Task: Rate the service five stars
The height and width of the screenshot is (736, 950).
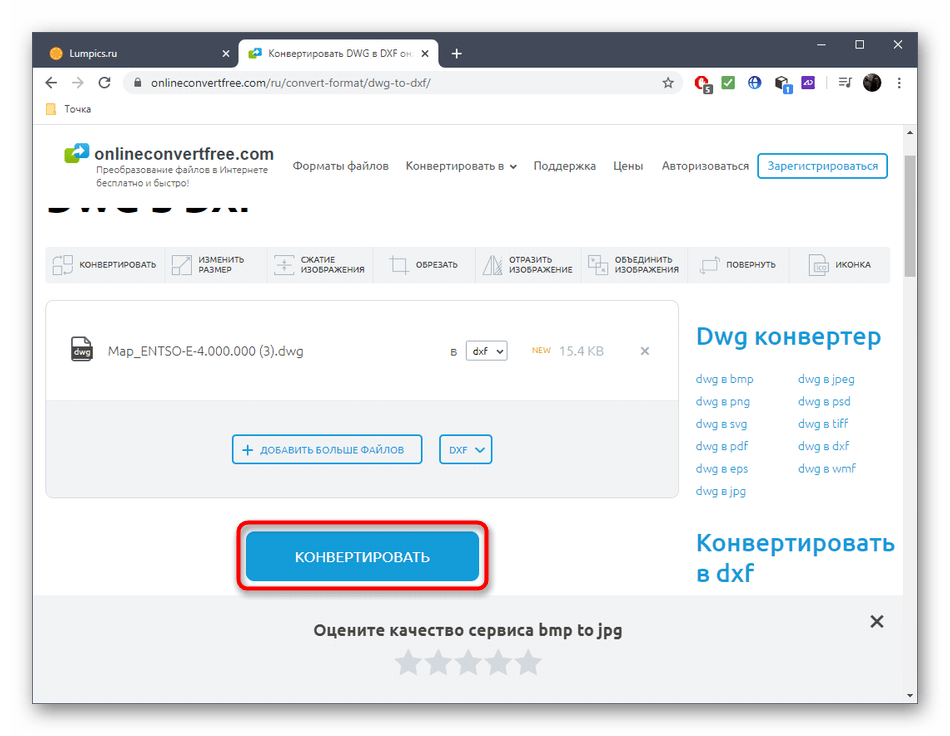Action: [x=528, y=662]
